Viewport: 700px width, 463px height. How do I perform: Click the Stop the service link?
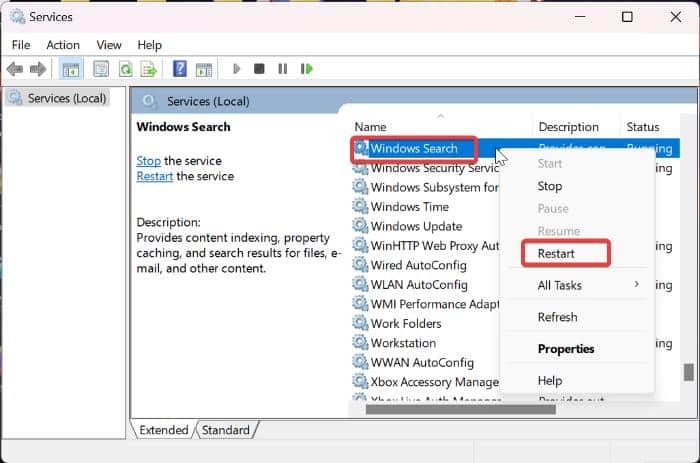click(x=148, y=161)
